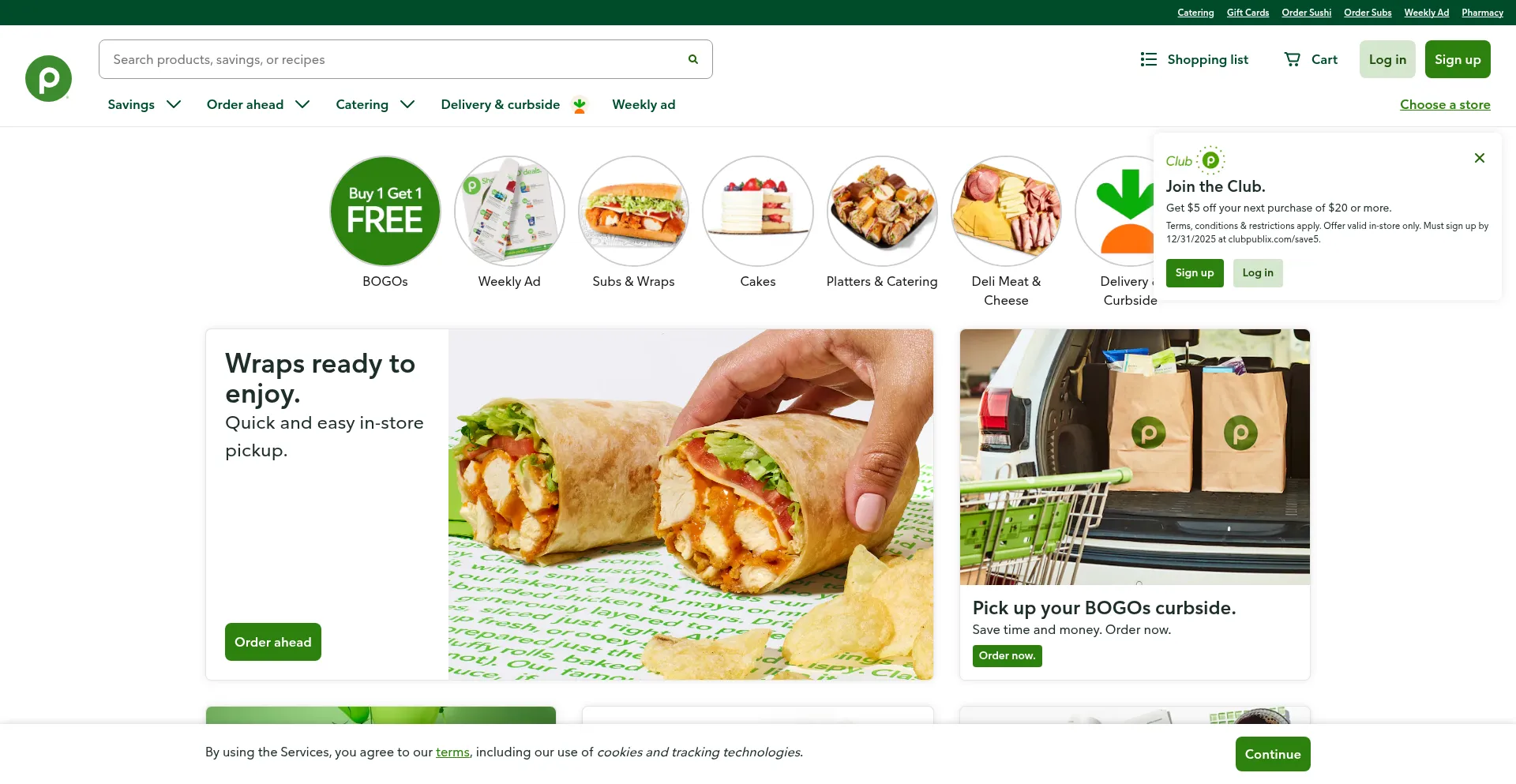Open the Weekly ad menu item
Screen dimensions: 1516x784
point(644,104)
